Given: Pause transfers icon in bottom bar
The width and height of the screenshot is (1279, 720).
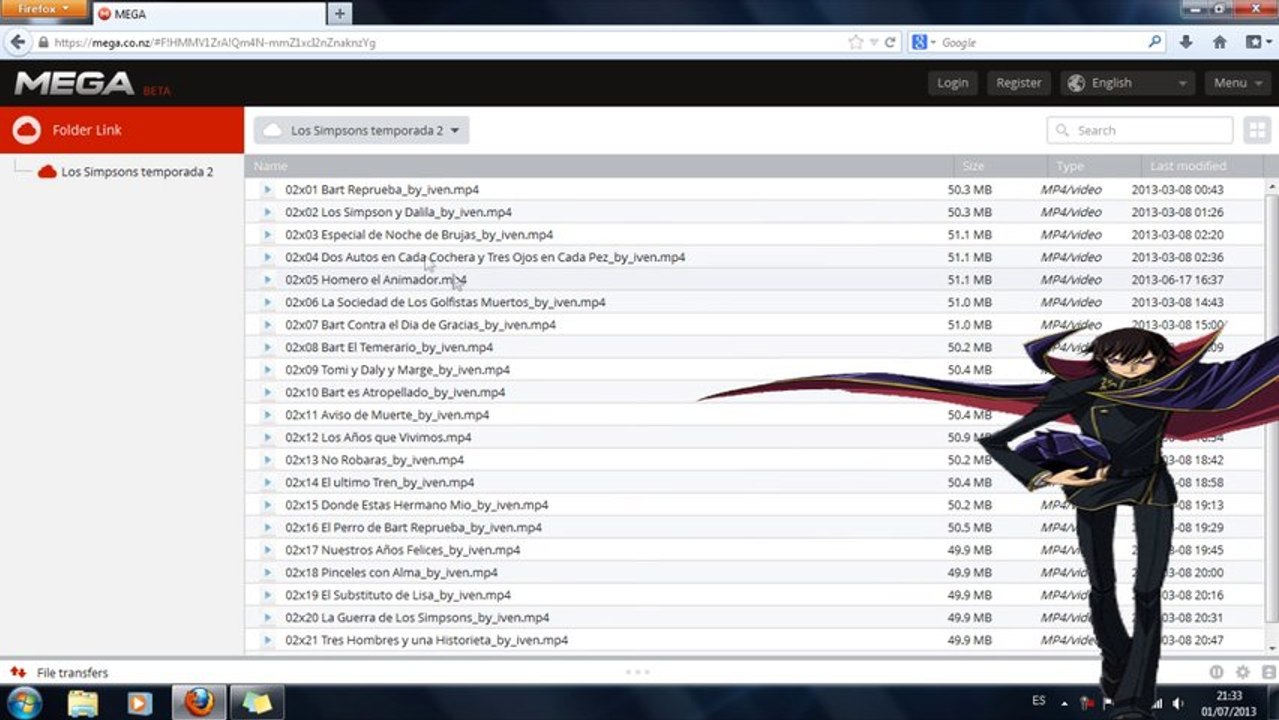Looking at the screenshot, I should (x=1217, y=672).
